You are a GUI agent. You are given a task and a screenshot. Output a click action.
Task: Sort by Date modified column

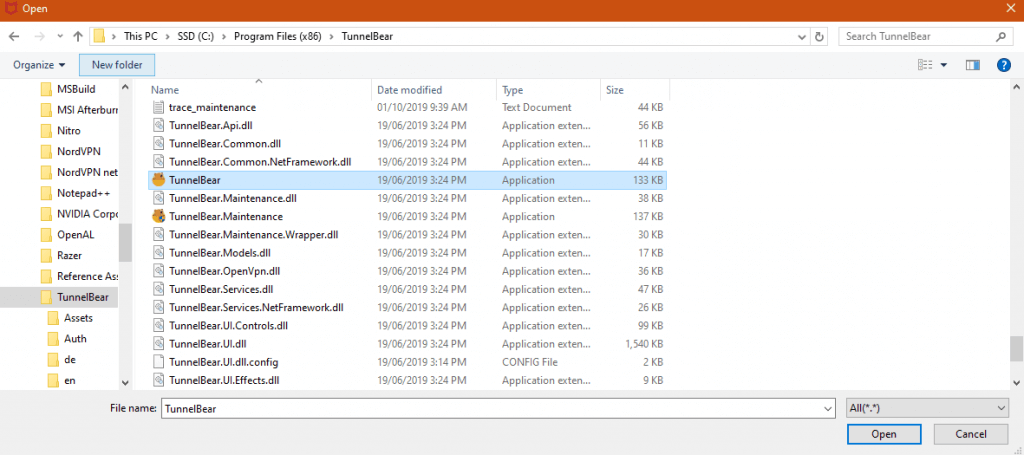409,90
